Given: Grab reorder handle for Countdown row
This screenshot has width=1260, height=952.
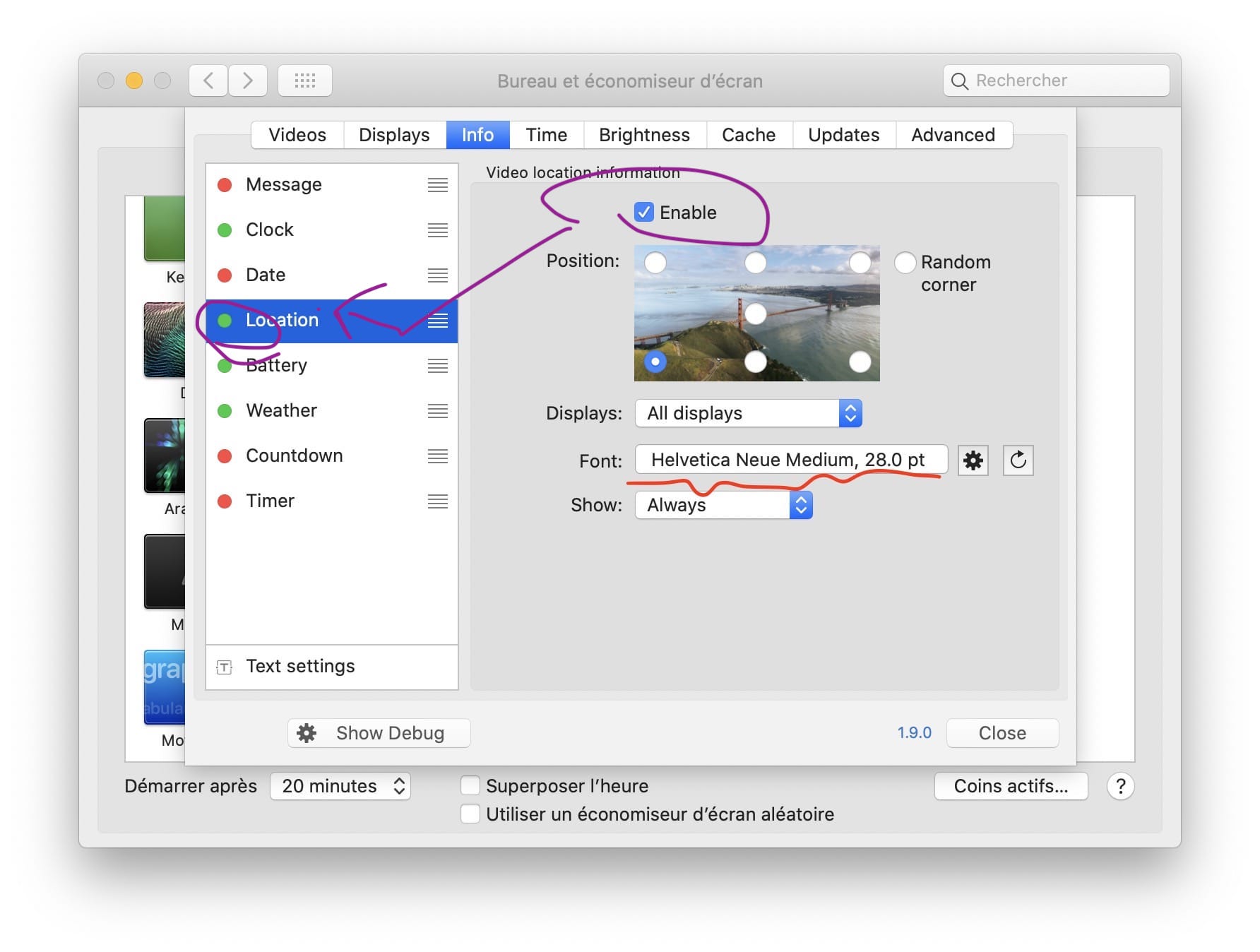Looking at the screenshot, I should [438, 456].
